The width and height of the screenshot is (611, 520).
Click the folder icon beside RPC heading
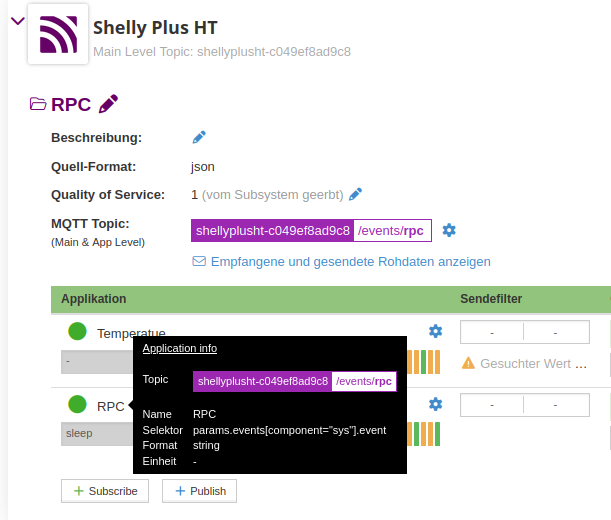[38, 104]
